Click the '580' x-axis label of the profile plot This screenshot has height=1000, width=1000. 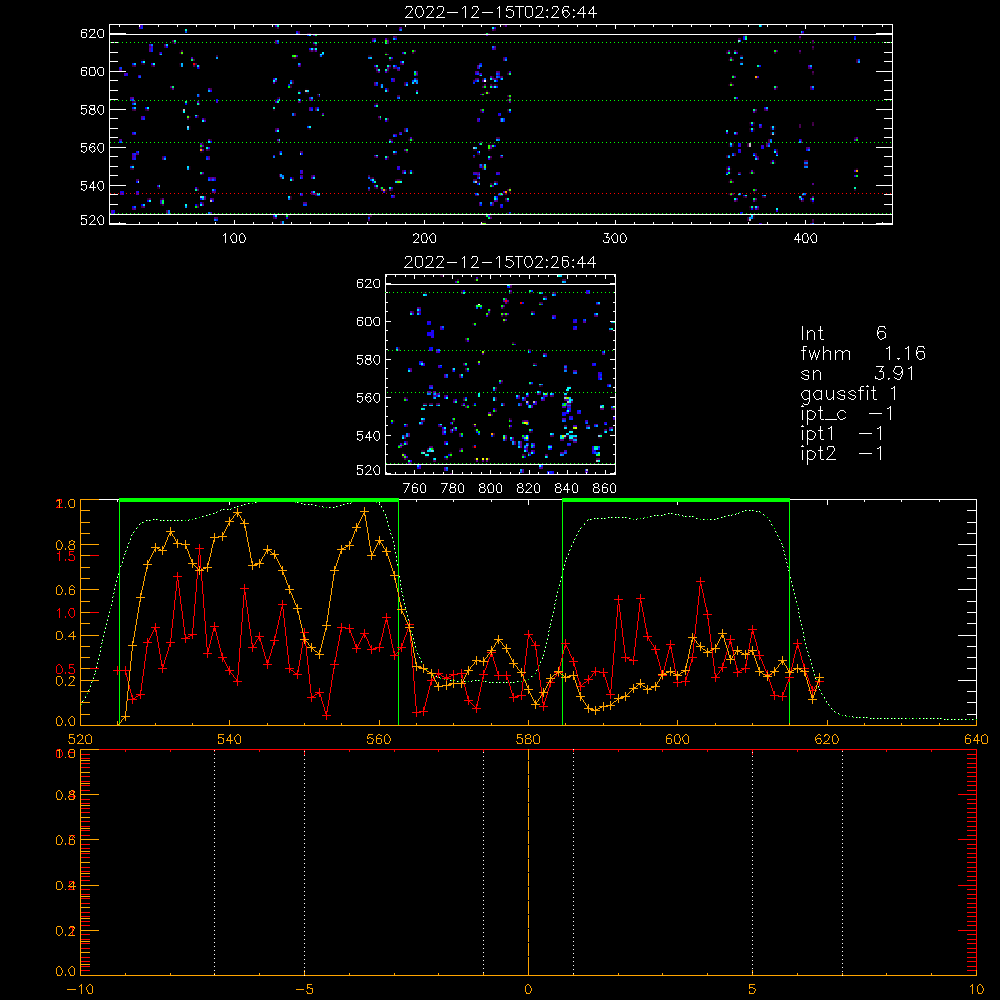(x=528, y=739)
